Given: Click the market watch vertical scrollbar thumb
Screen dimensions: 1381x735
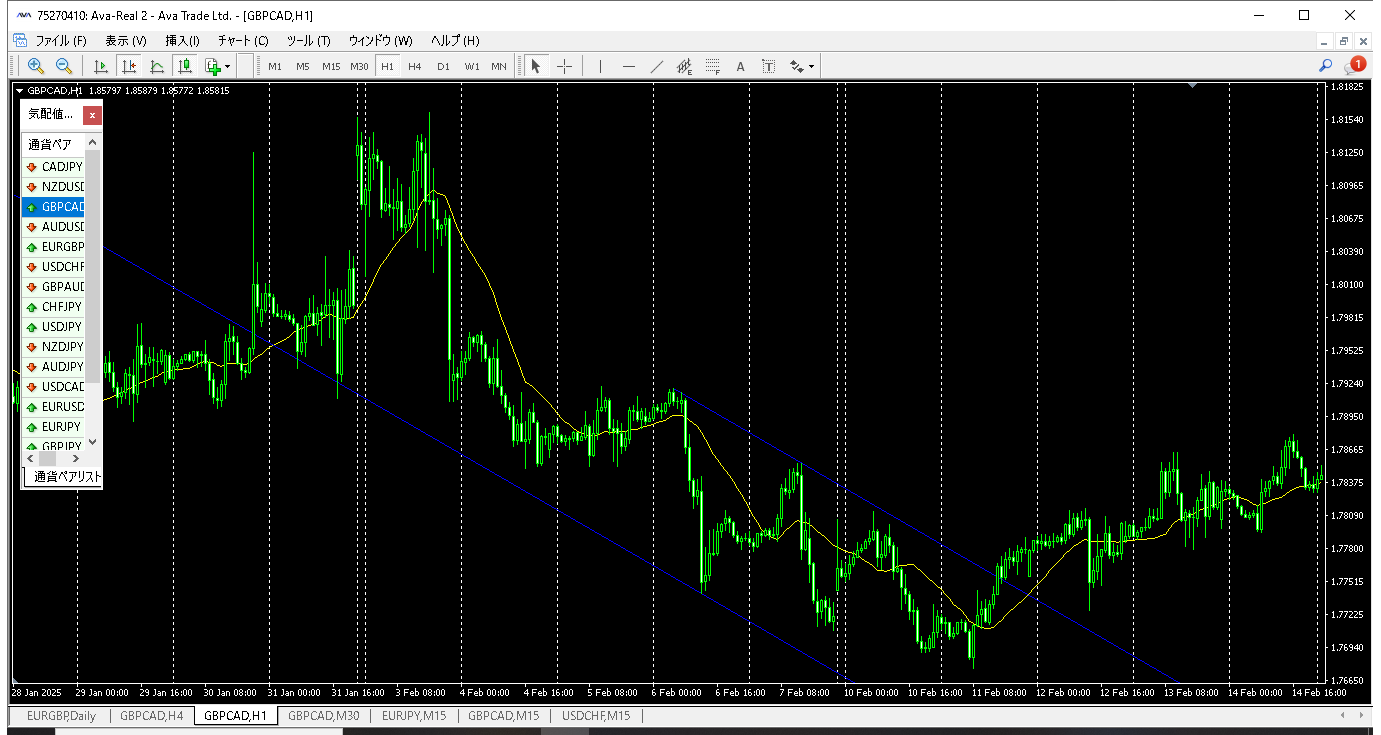Looking at the screenshot, I should click(93, 268).
